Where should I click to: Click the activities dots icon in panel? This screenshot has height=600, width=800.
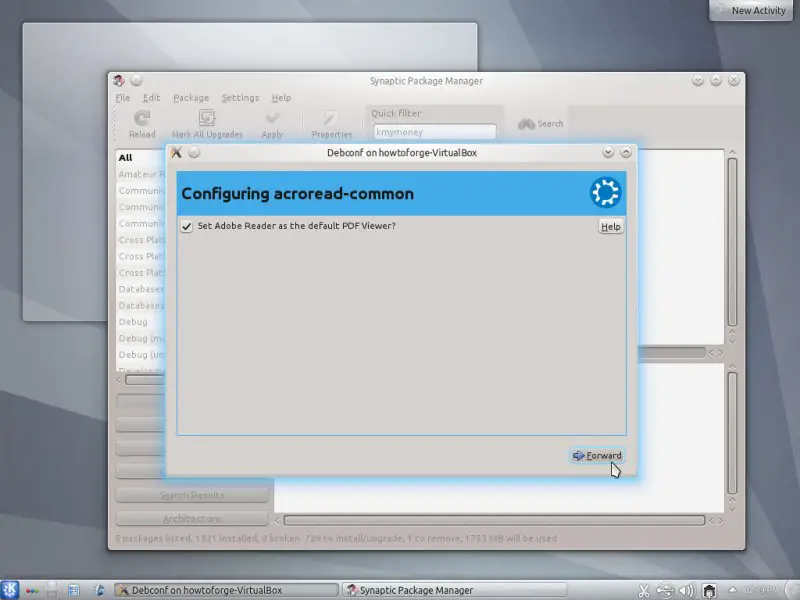[x=32, y=591]
